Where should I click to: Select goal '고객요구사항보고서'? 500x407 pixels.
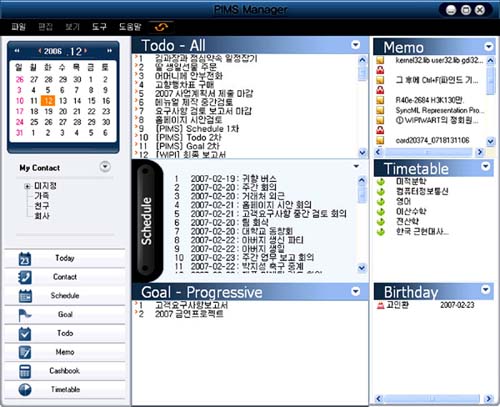191,305
